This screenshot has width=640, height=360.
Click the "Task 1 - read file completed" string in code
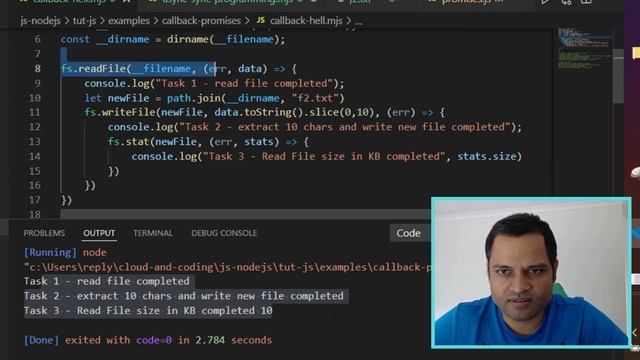click(x=244, y=83)
